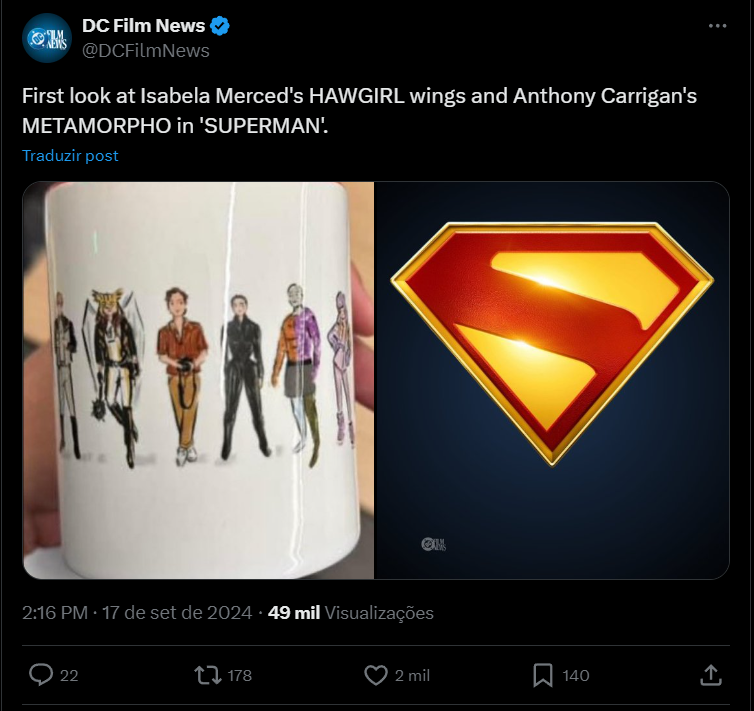Click the post text about HAWGIRL wings

tap(359, 113)
